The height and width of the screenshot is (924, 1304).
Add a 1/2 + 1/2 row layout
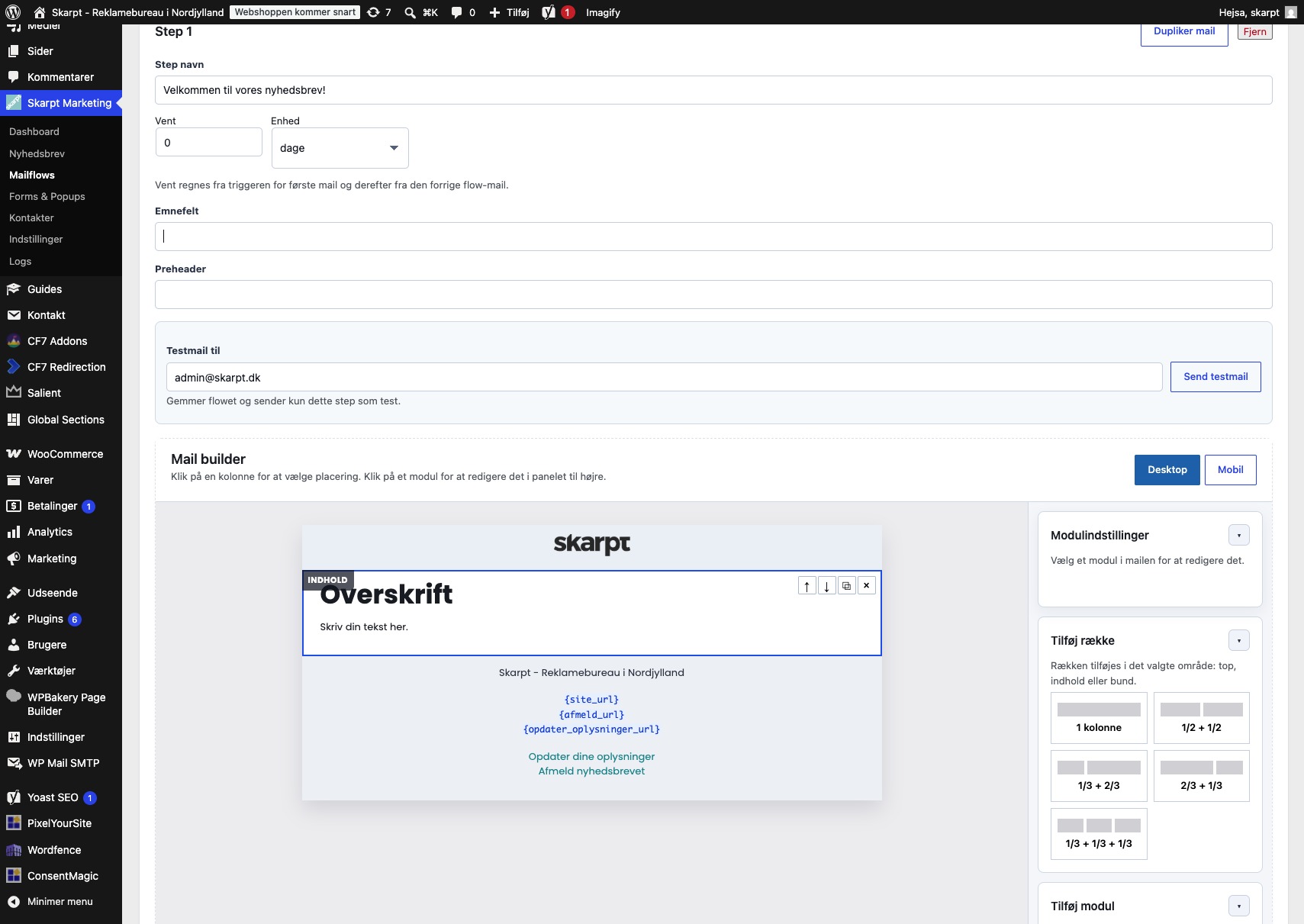tap(1201, 718)
